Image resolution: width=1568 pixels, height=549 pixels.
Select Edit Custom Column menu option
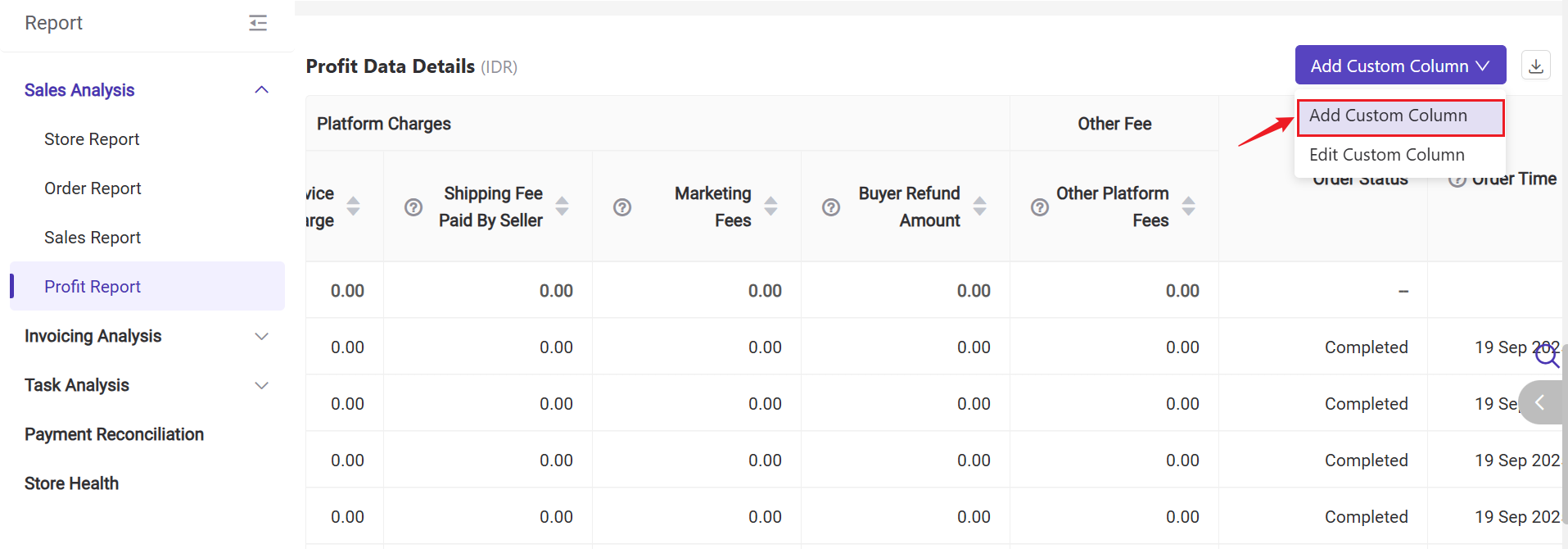click(1386, 155)
